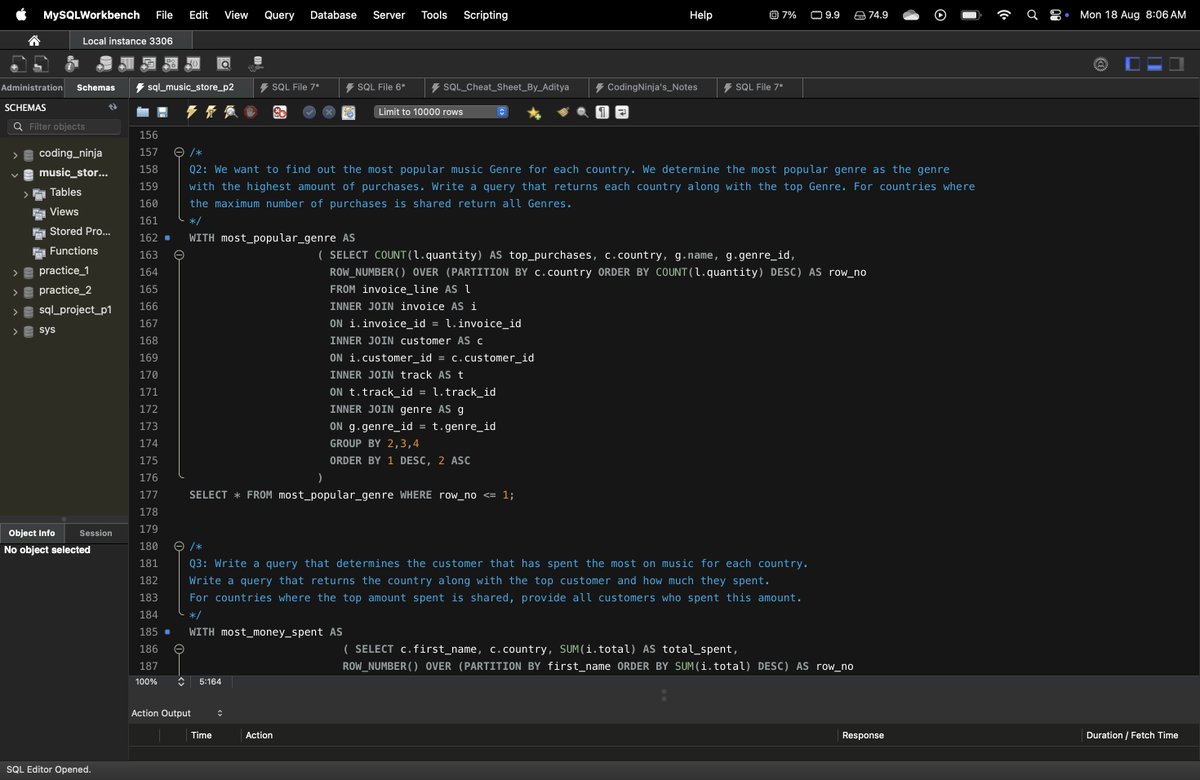Toggle stop execution on error
This screenshot has height=780, width=1200.
click(x=280, y=112)
